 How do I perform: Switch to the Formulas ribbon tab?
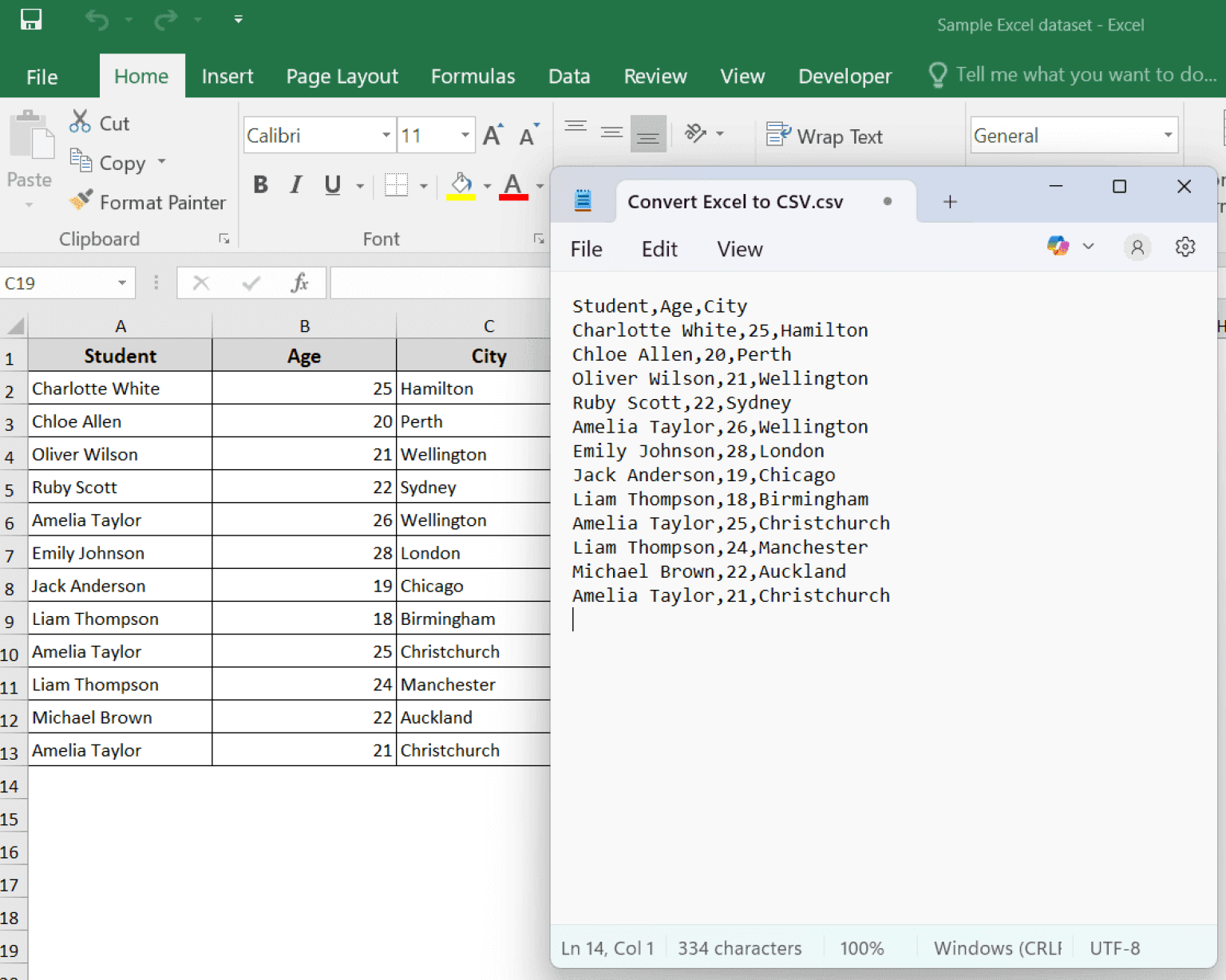coord(473,76)
